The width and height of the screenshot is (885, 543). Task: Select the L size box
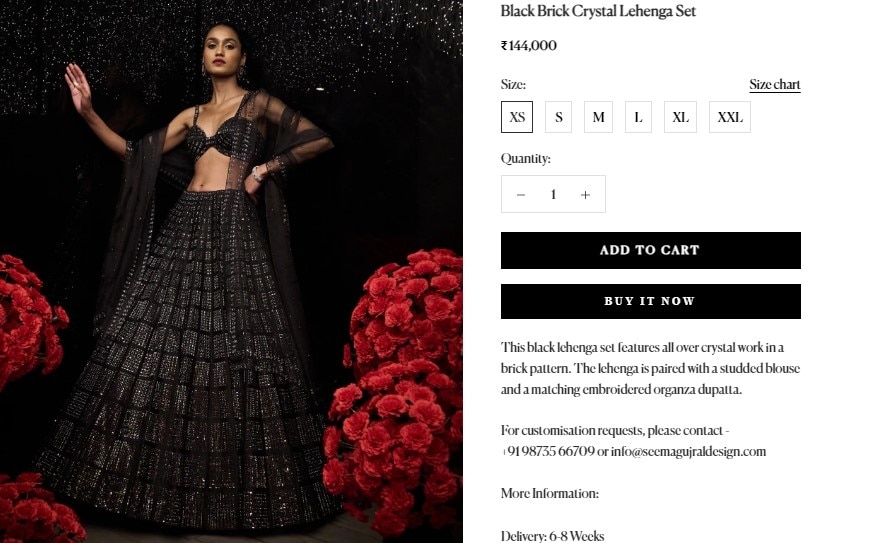coord(638,117)
